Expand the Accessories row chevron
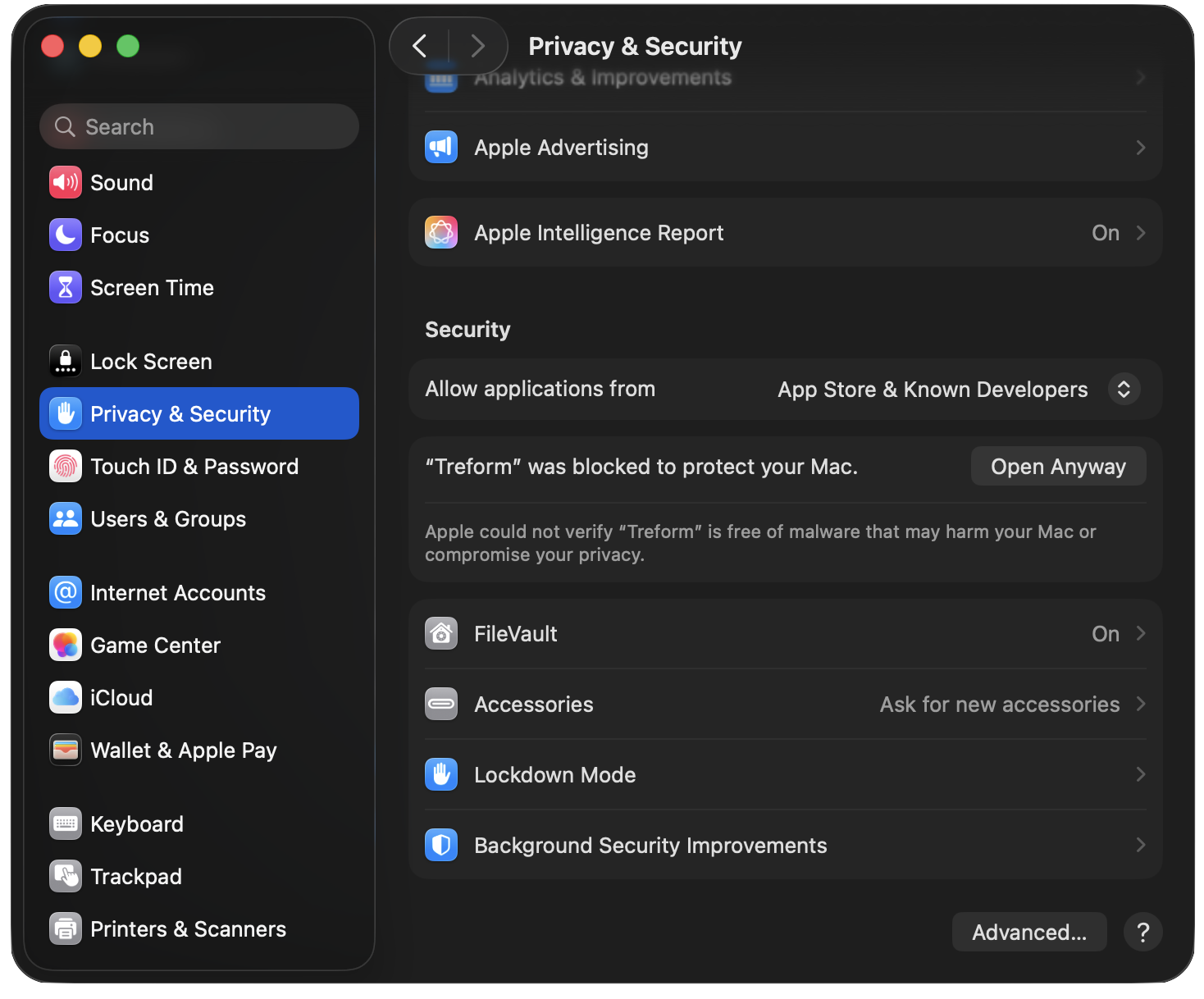This screenshot has height=999, width=1204. click(1141, 704)
